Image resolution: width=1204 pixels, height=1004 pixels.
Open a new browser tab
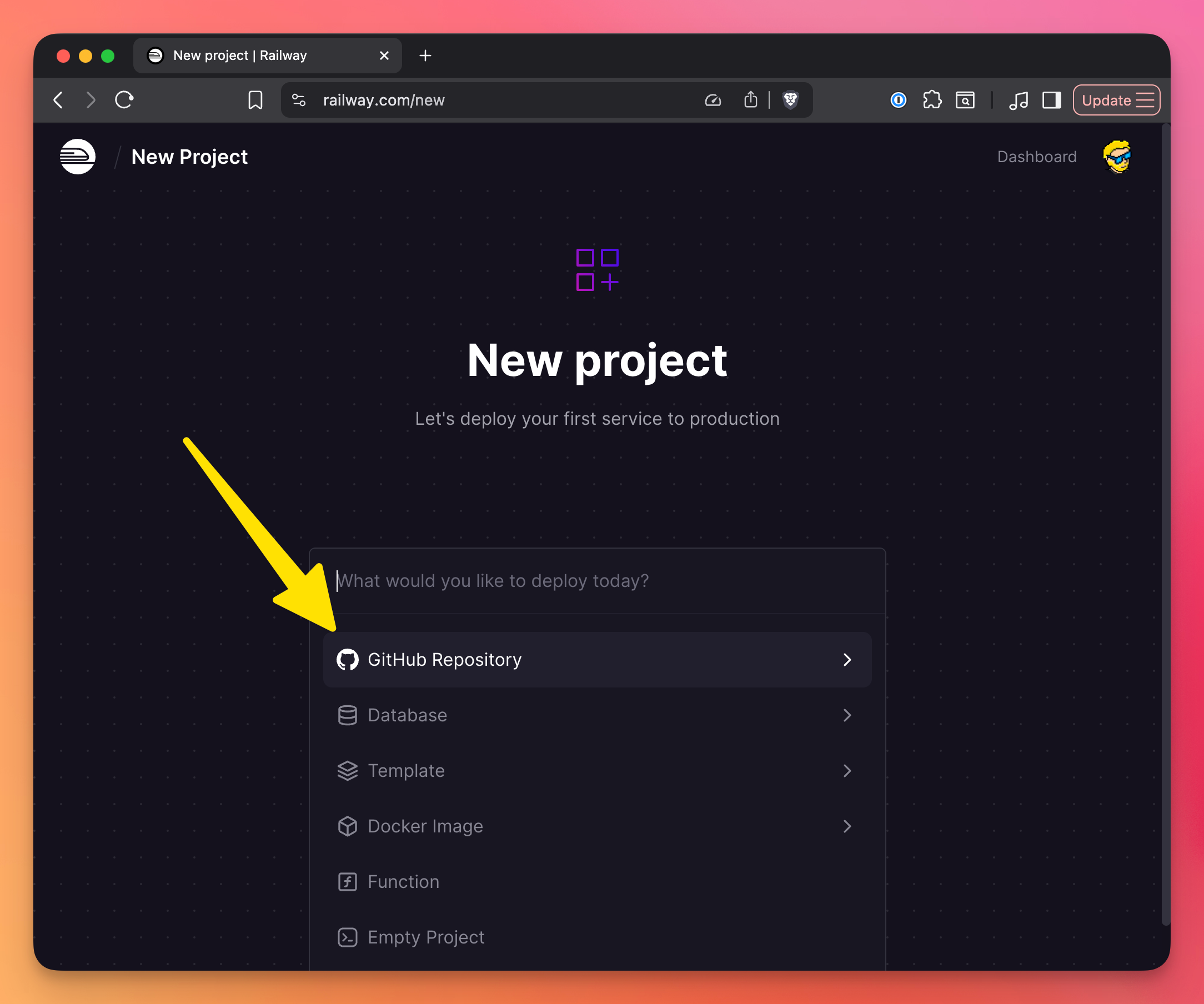click(425, 56)
